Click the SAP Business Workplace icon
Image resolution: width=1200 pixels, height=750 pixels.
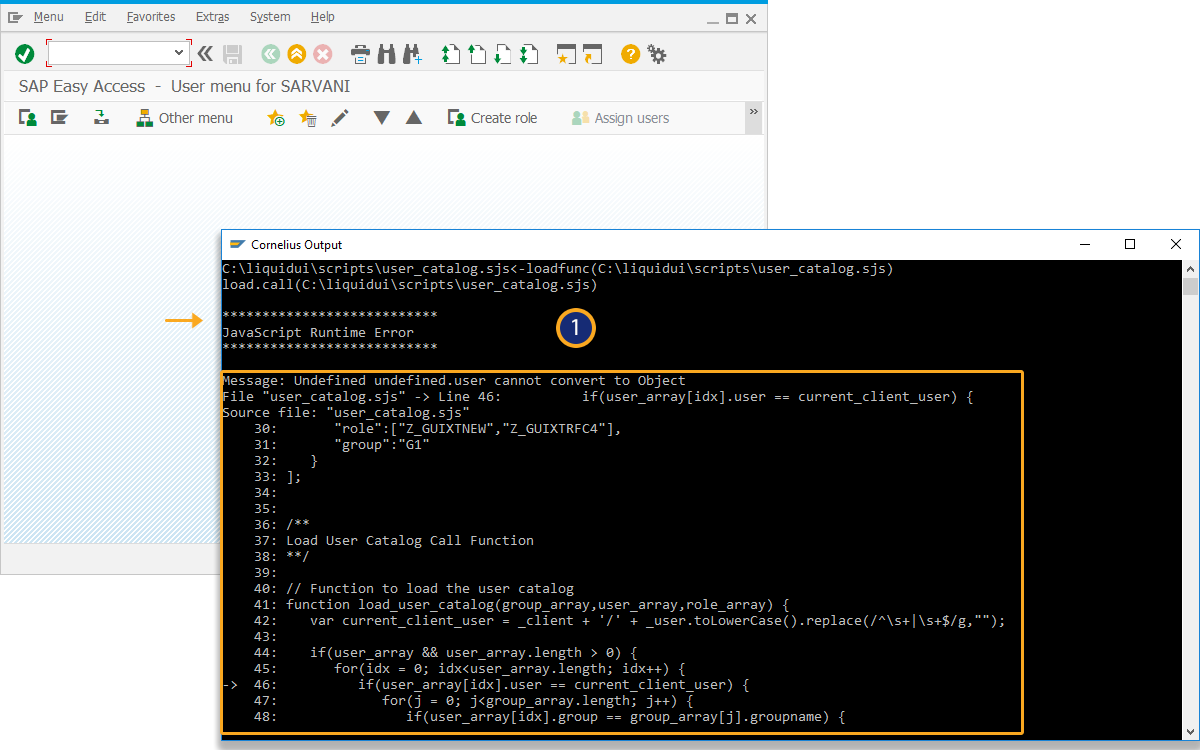click(x=101, y=118)
